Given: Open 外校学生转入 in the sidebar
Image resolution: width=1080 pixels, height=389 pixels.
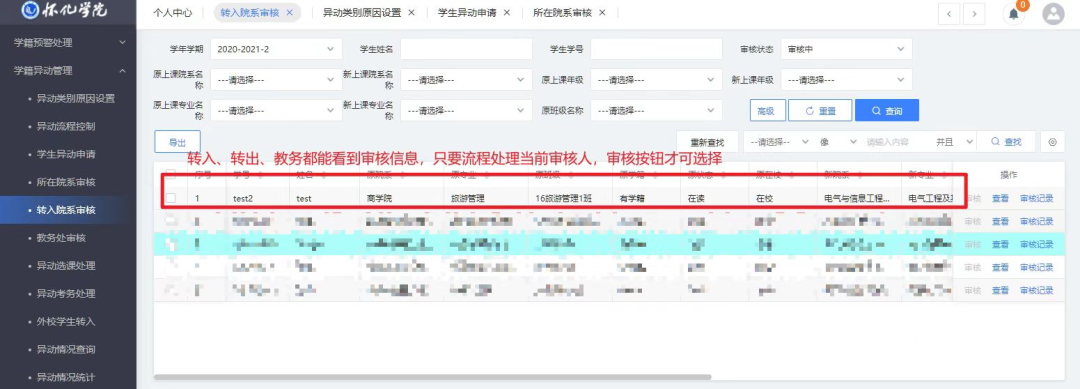Looking at the screenshot, I should coord(65,322).
